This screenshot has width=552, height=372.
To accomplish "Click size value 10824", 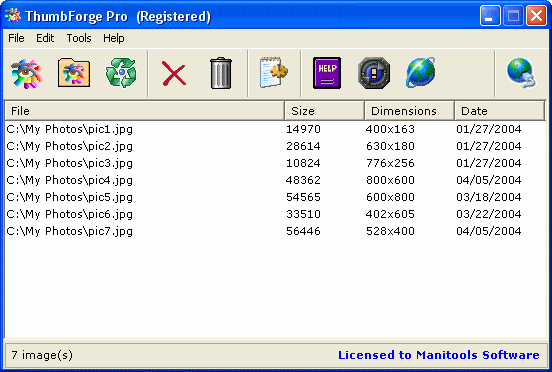I will pyautogui.click(x=303, y=163).
